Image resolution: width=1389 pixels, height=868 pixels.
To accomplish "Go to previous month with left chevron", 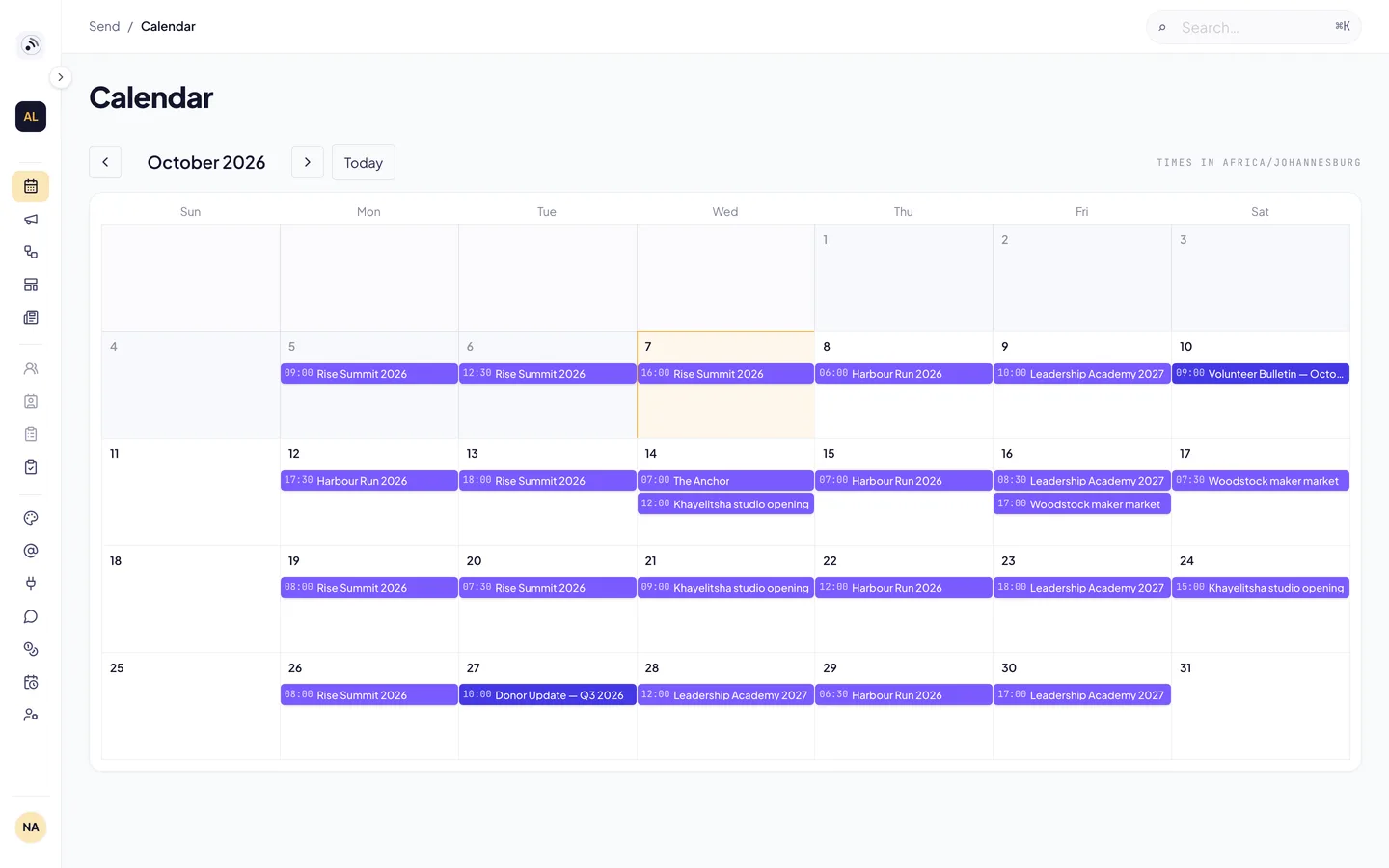I will click(x=105, y=162).
